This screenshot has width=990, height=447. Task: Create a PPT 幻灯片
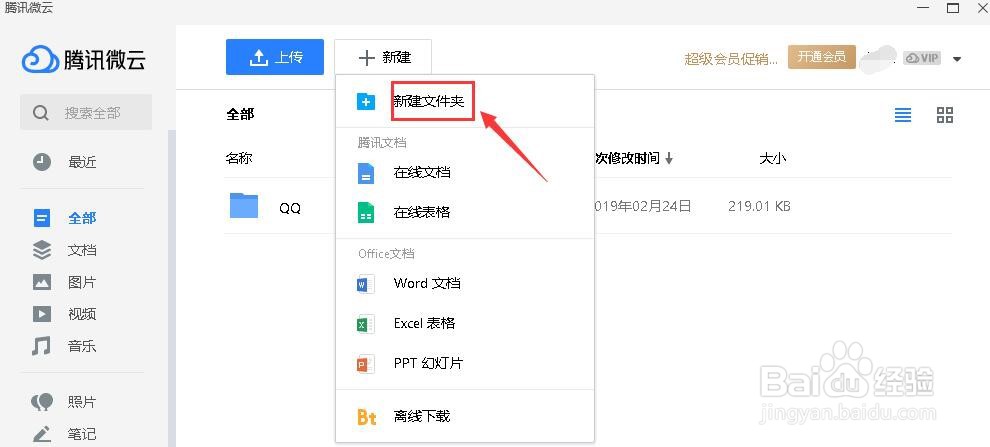(428, 364)
